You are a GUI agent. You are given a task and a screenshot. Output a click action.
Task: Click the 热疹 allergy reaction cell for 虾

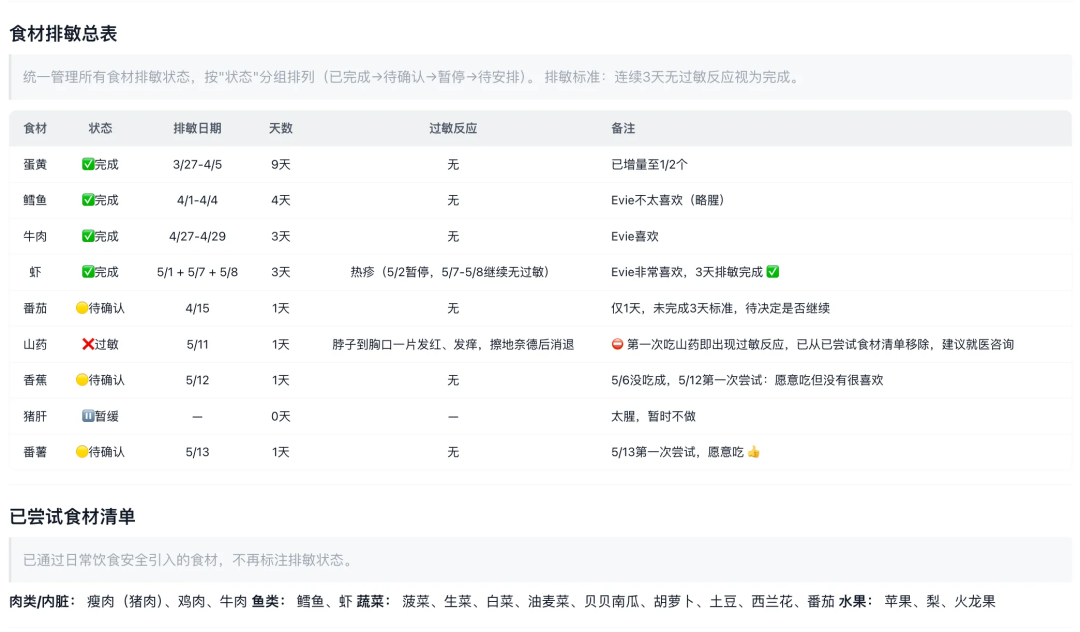pos(453,272)
